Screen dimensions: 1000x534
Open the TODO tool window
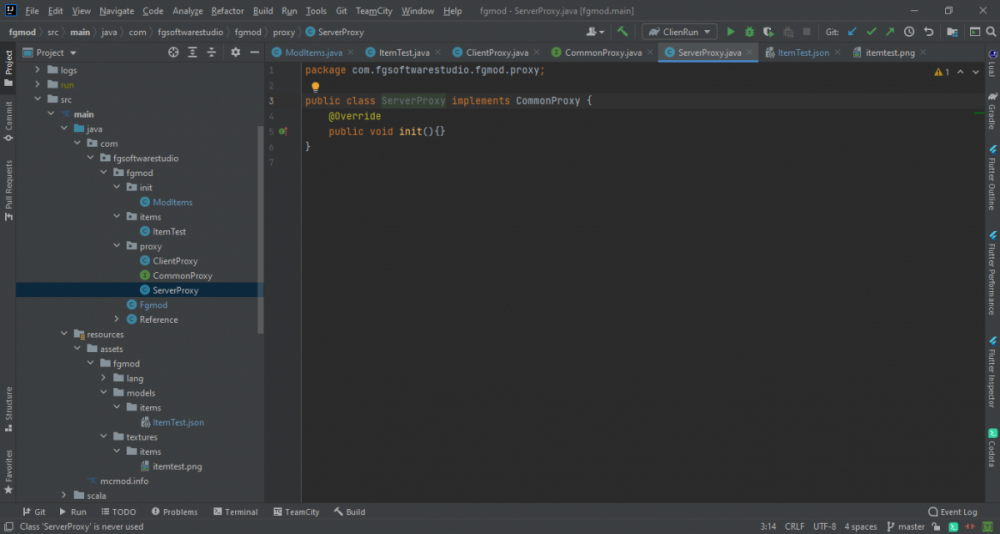click(117, 512)
